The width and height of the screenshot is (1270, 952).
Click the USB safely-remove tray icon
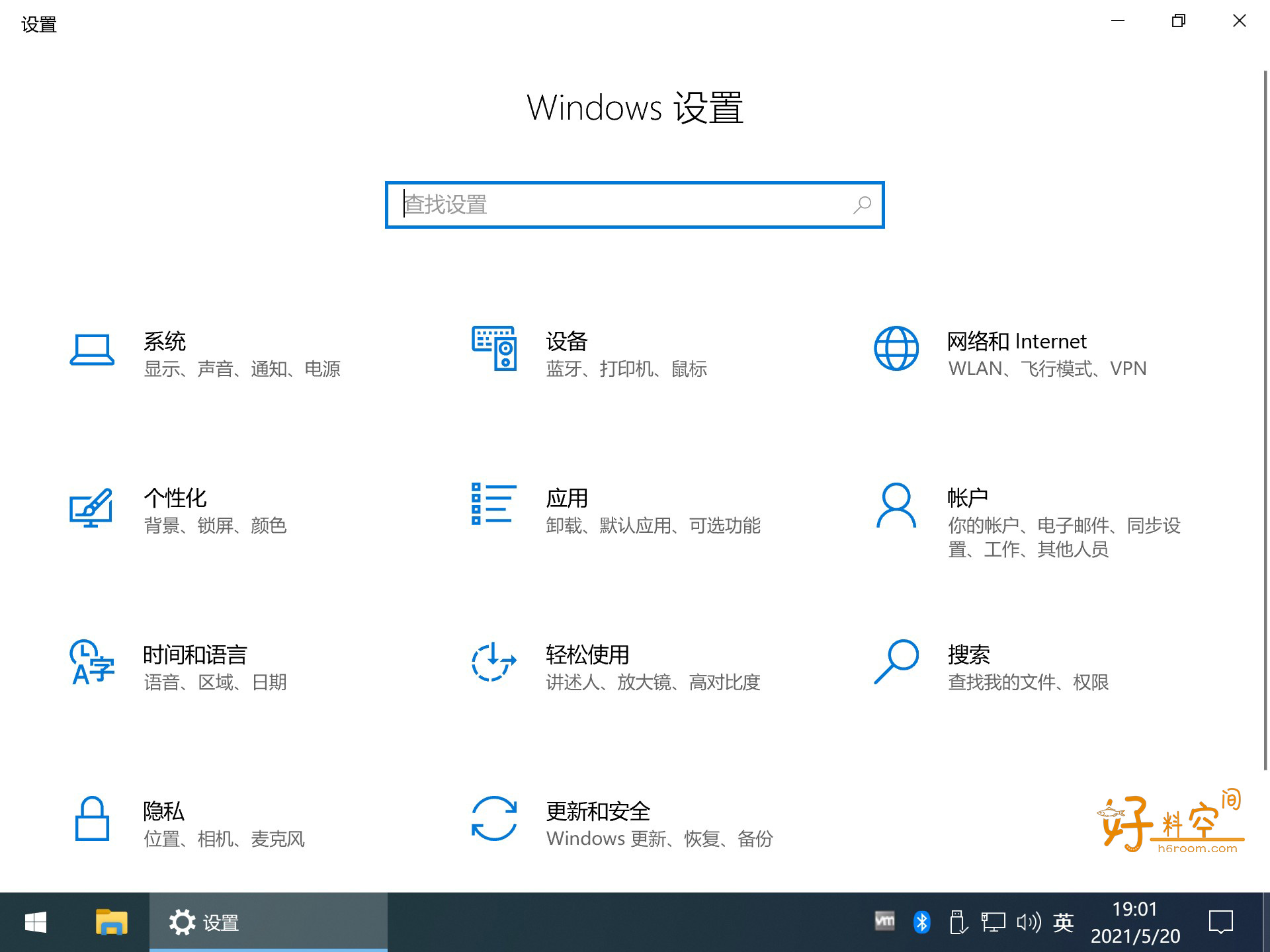pos(958,922)
